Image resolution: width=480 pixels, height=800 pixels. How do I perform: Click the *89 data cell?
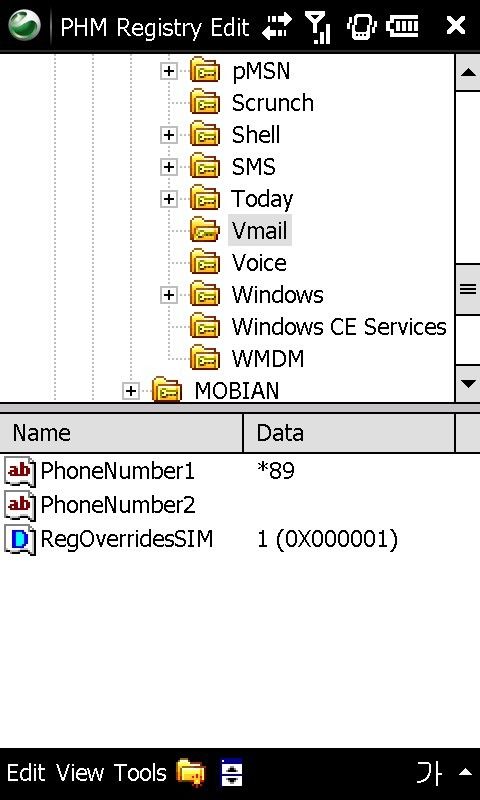[x=276, y=471]
